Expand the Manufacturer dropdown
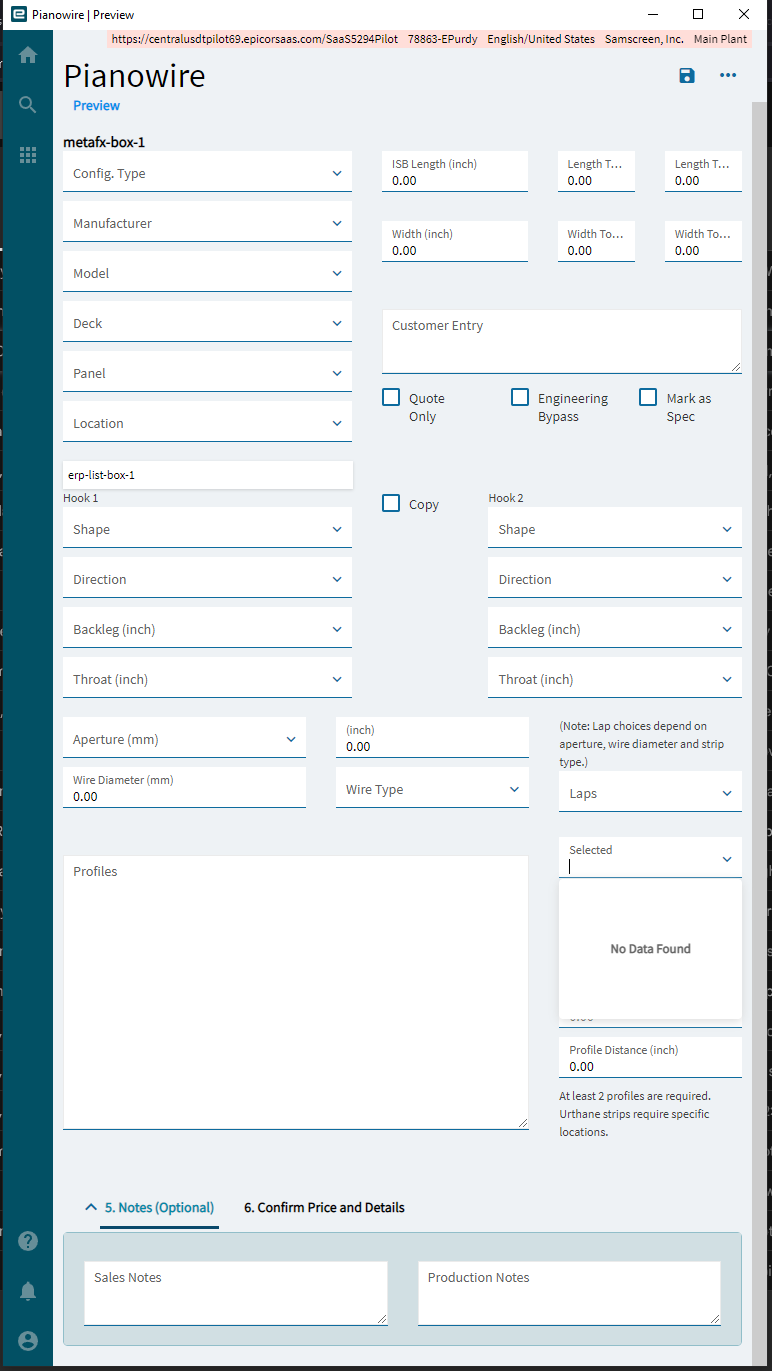 click(x=207, y=222)
